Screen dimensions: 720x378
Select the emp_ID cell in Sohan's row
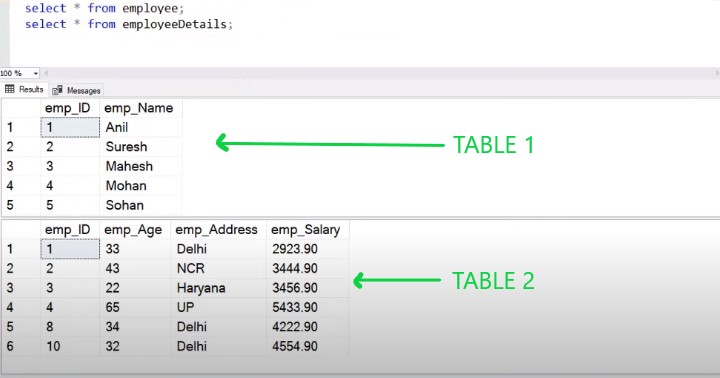click(70, 205)
